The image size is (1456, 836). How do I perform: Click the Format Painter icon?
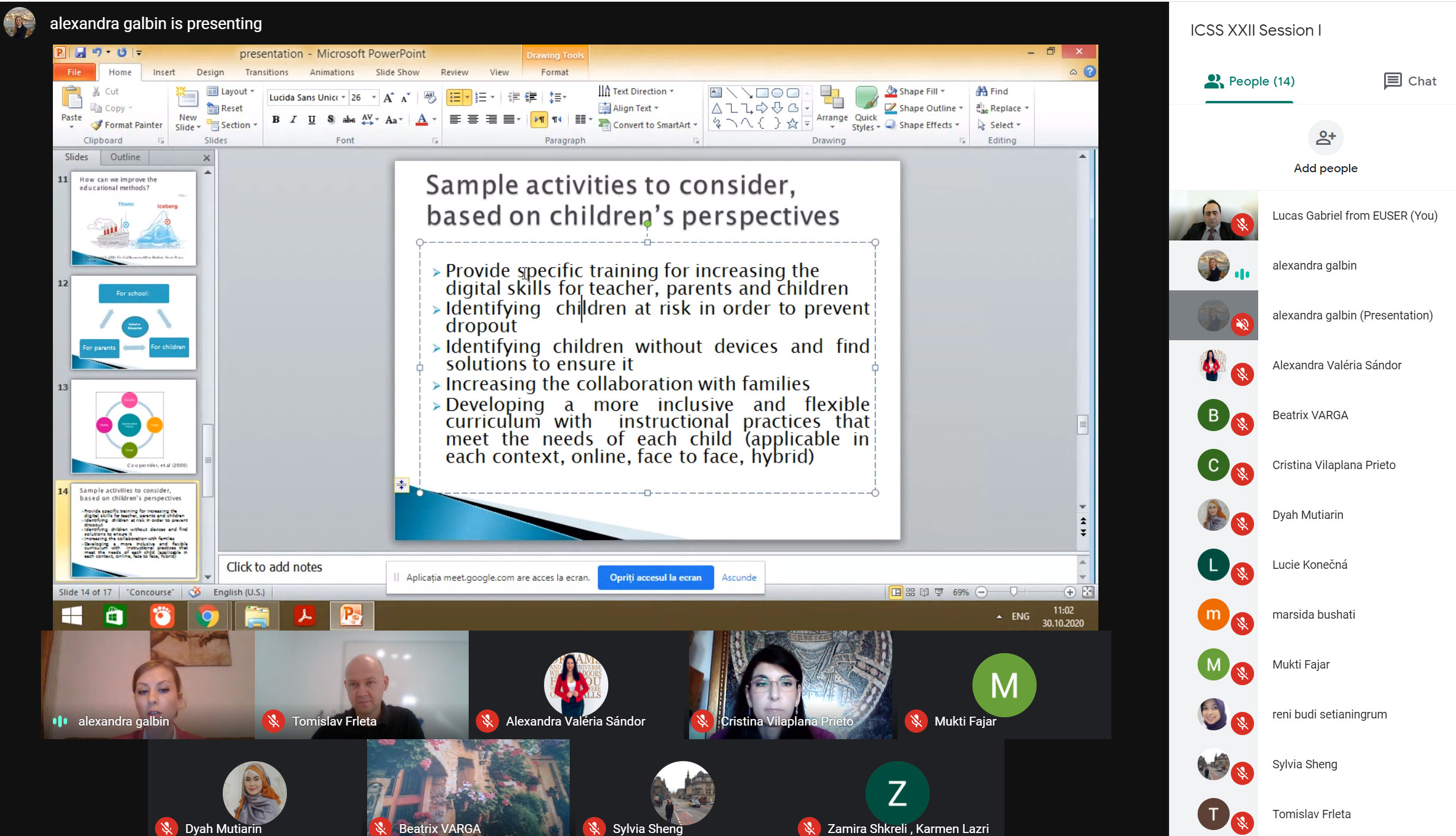click(x=97, y=125)
